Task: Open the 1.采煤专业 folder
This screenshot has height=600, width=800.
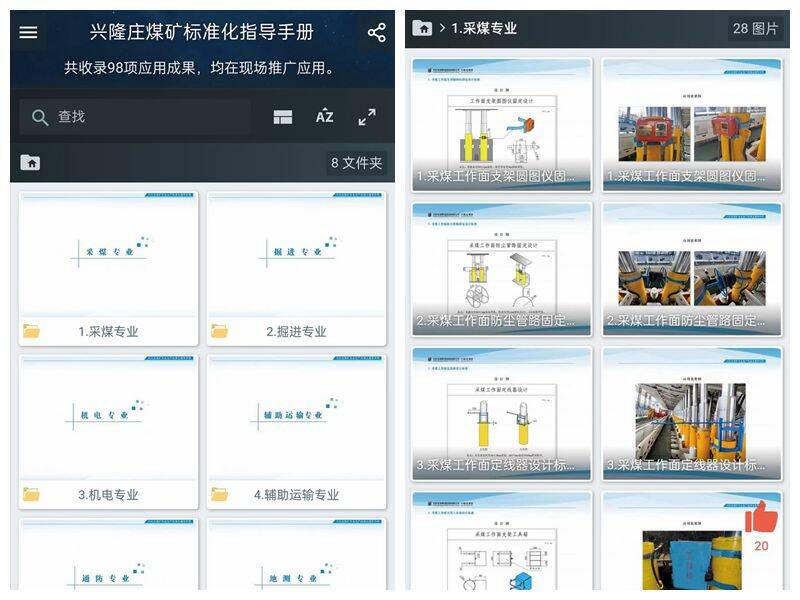Action: click(x=108, y=268)
